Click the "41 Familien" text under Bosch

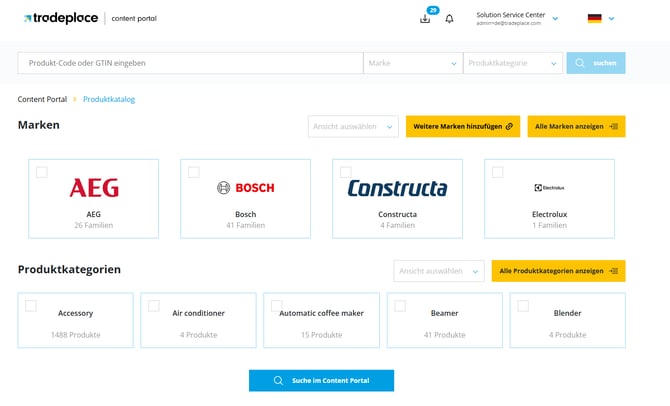246,225
